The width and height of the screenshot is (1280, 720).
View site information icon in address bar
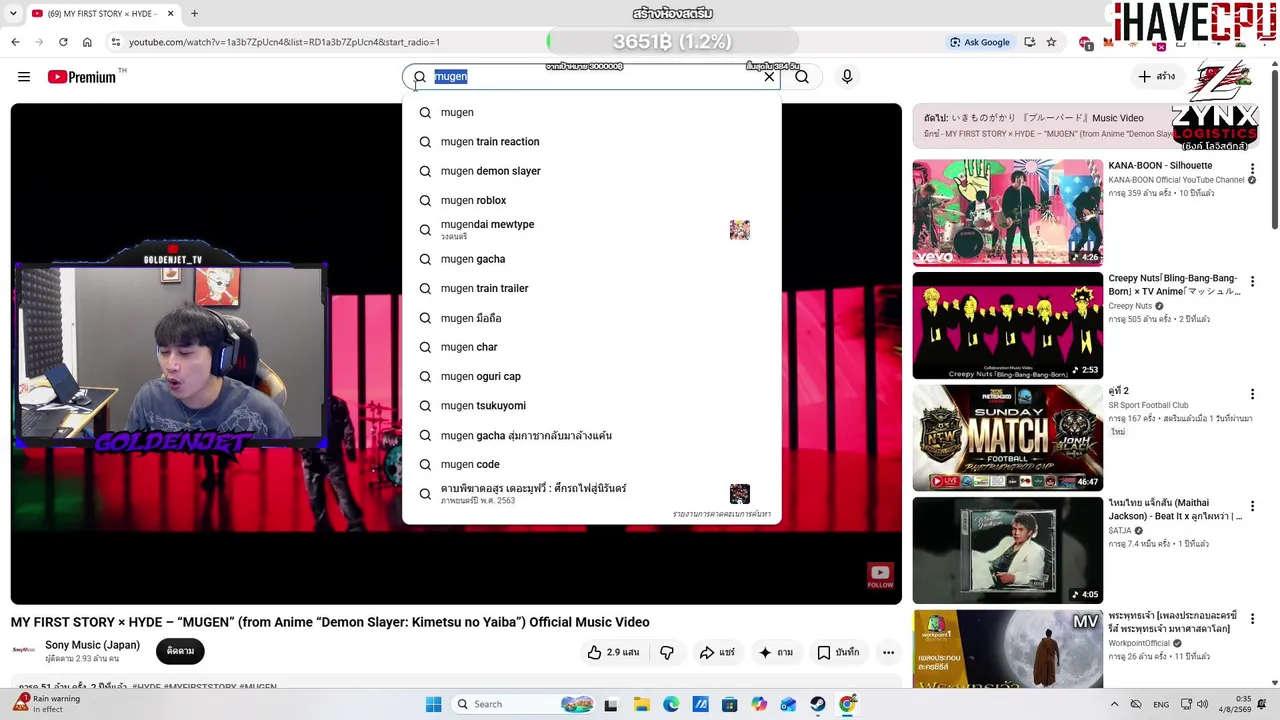pos(115,42)
